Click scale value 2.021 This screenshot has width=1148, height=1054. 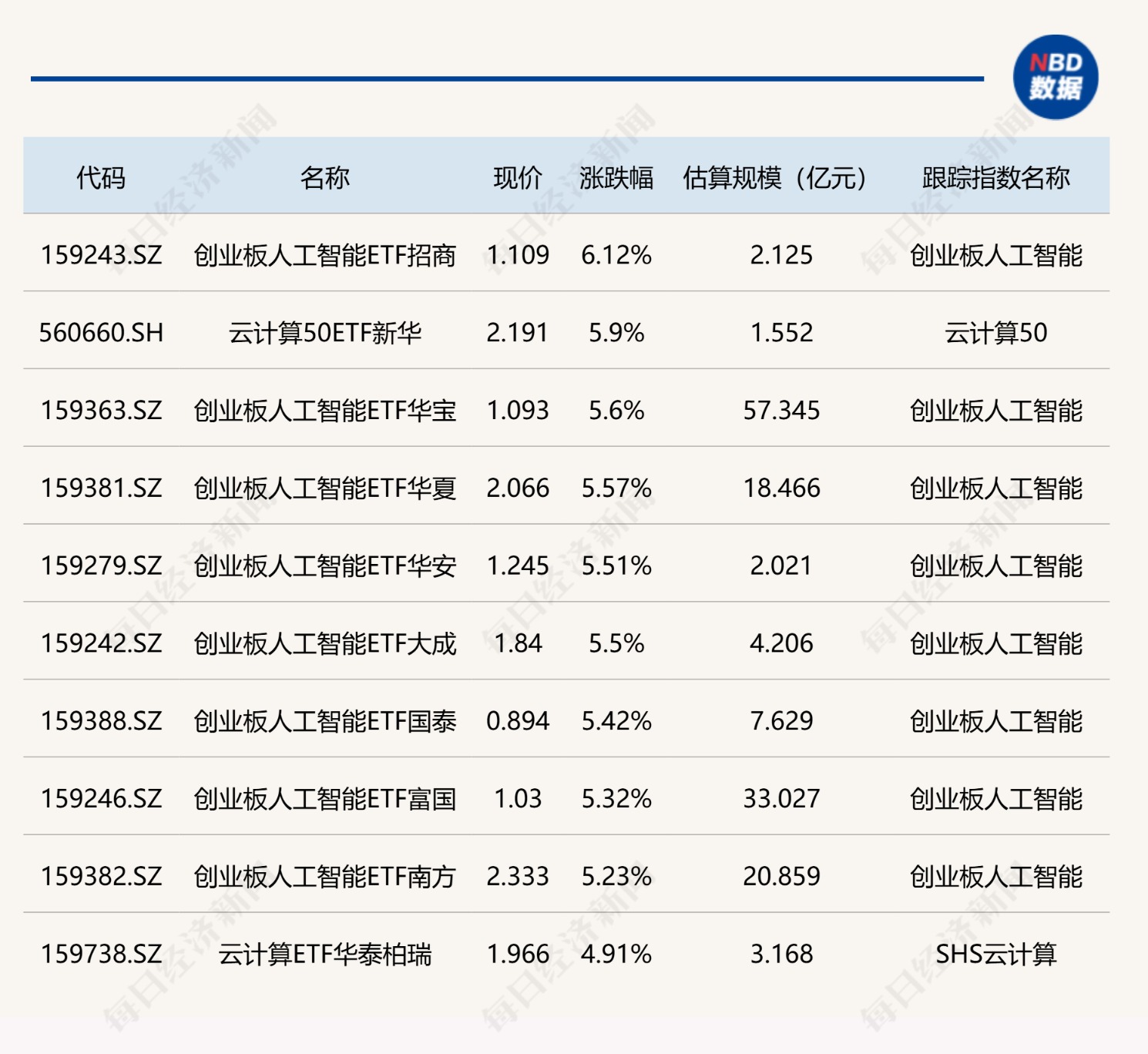[x=781, y=566]
